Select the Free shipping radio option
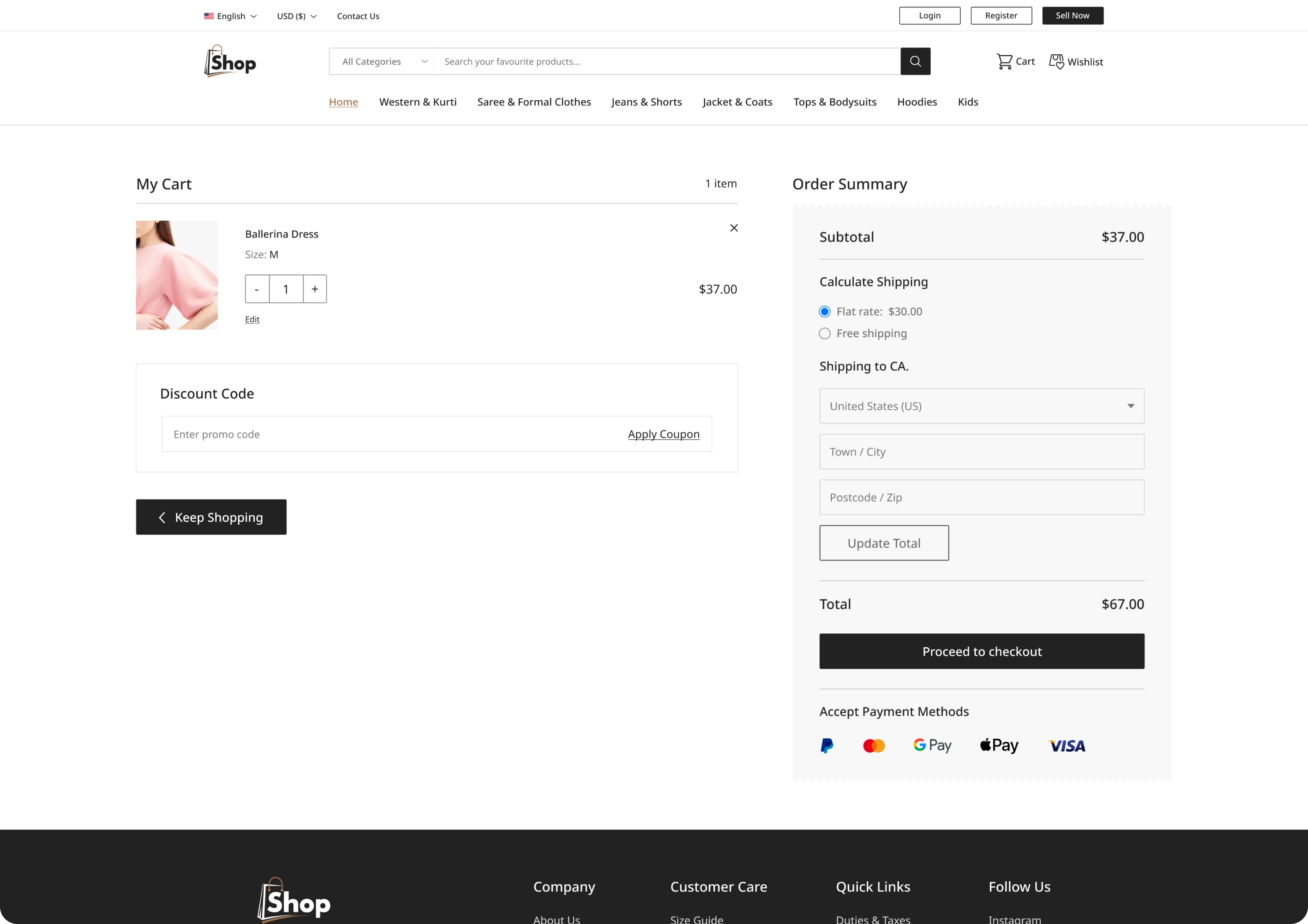 point(824,333)
